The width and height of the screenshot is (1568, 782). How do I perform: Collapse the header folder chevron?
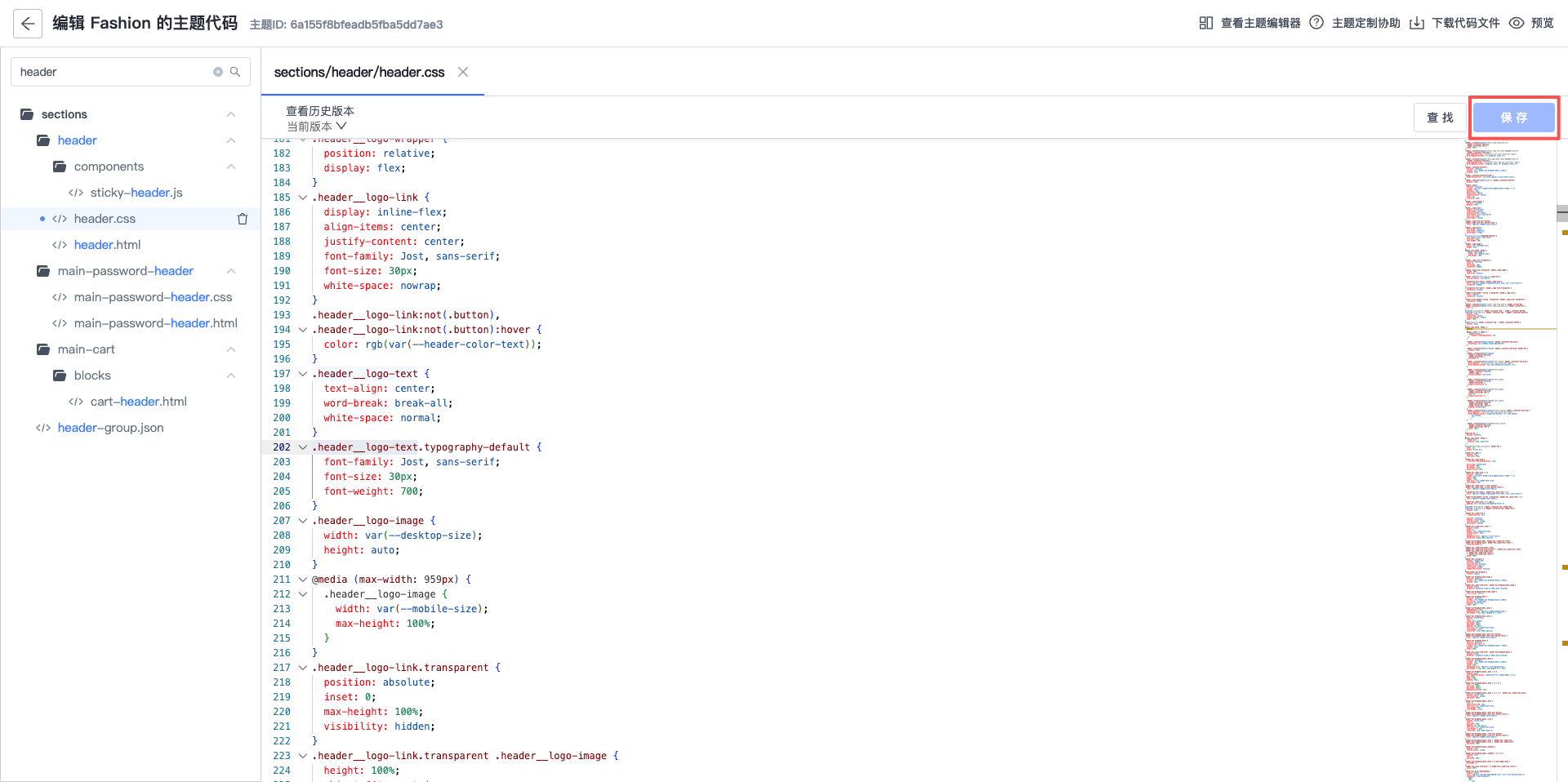point(231,140)
